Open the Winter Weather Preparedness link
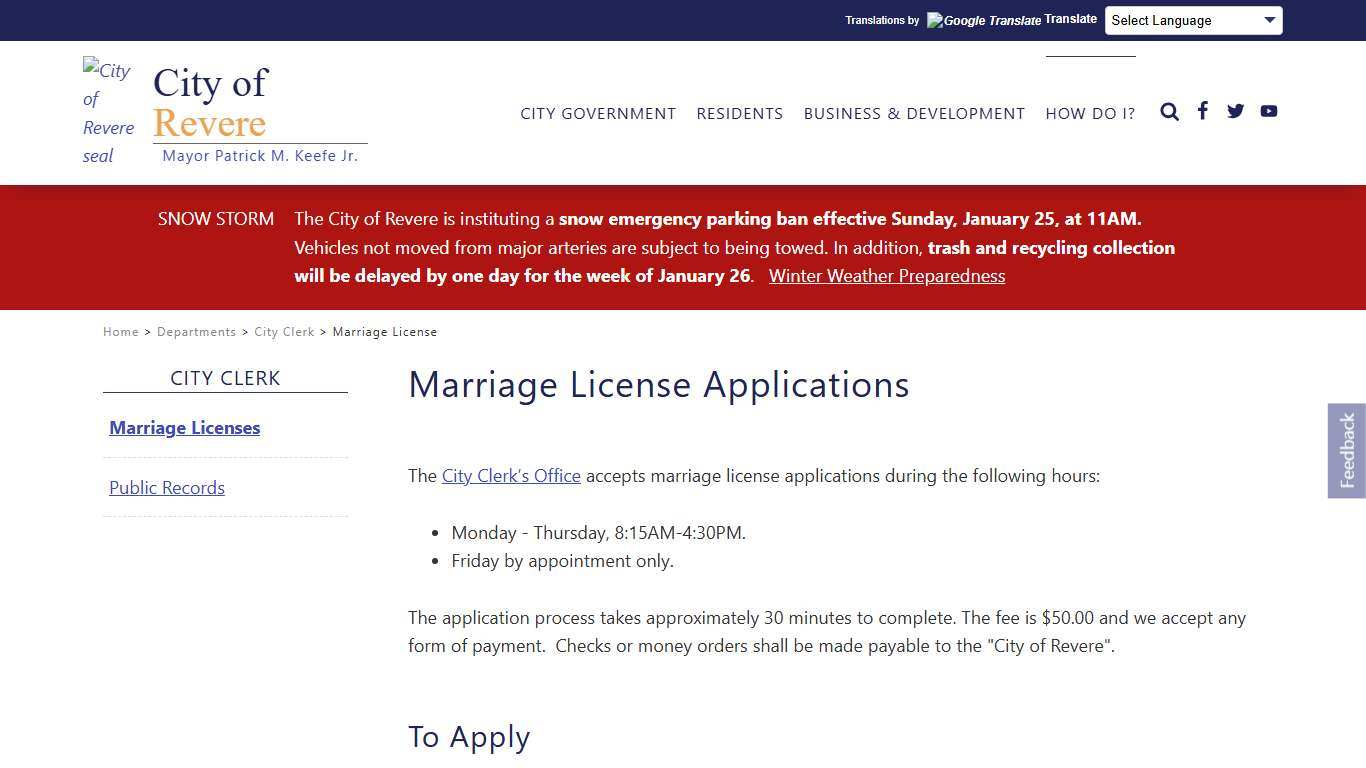Screen dimensions: 1366x768 [886, 276]
